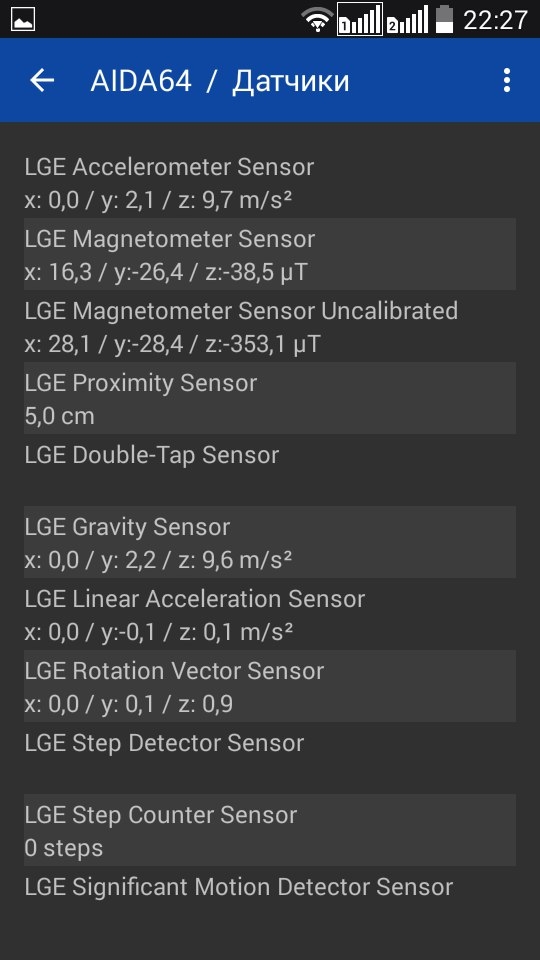Image resolution: width=540 pixels, height=960 pixels.
Task: Select the LGE Proximity Sensor row
Action: click(270, 398)
